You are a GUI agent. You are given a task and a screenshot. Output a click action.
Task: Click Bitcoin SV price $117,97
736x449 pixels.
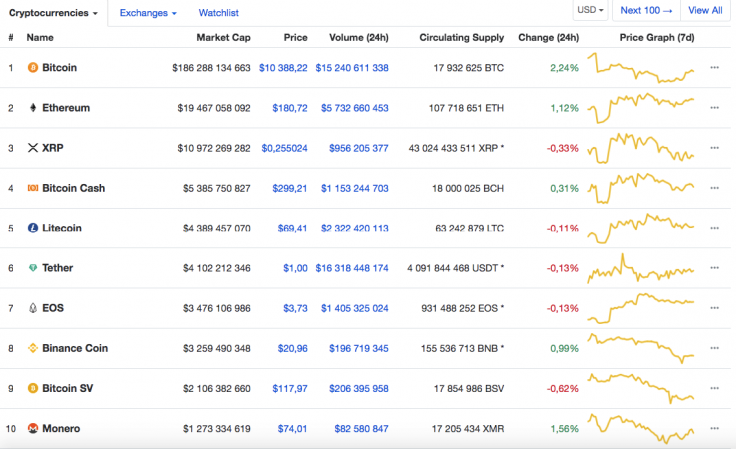point(290,389)
